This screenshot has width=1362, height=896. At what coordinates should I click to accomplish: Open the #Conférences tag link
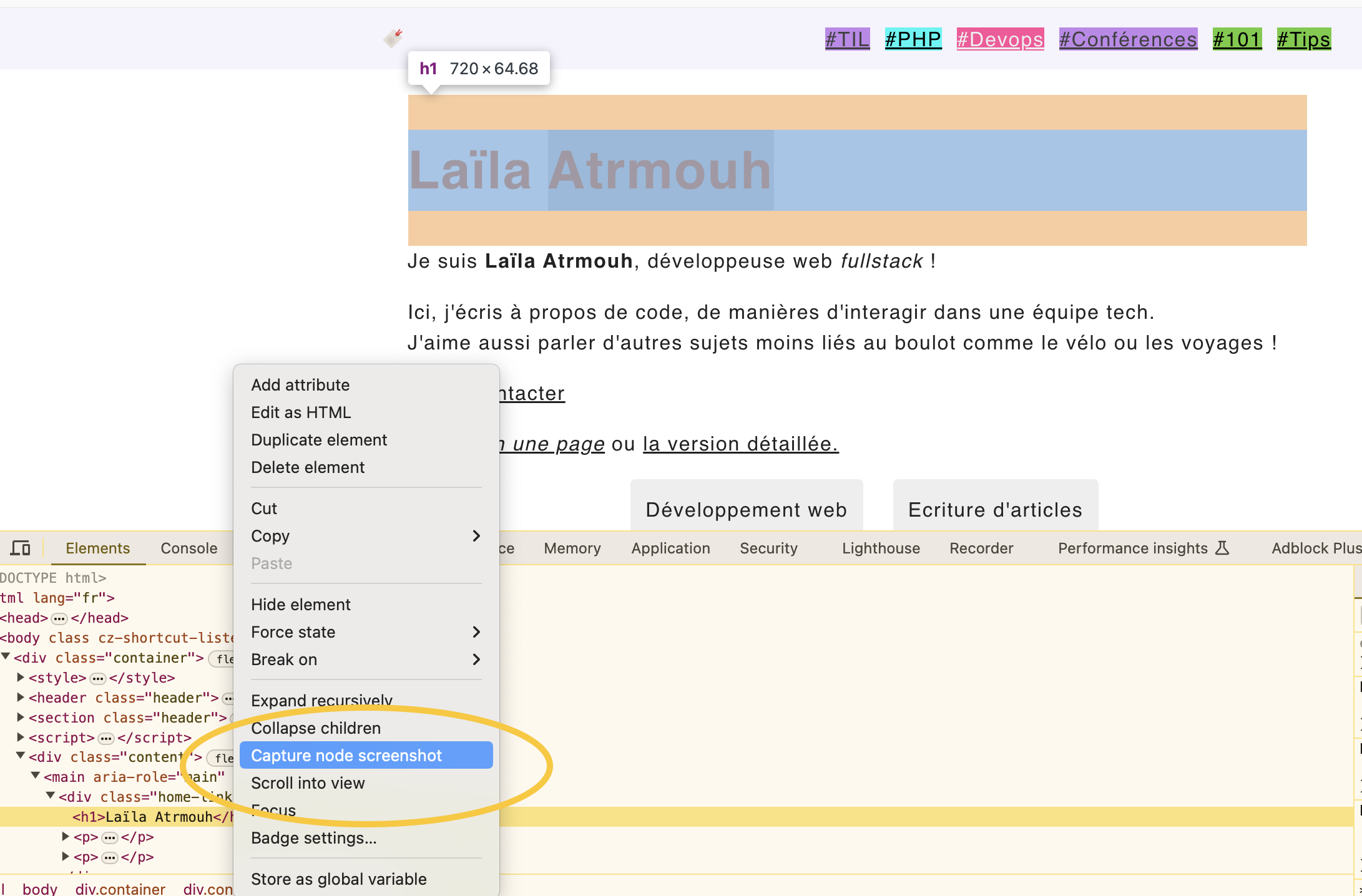(1128, 39)
